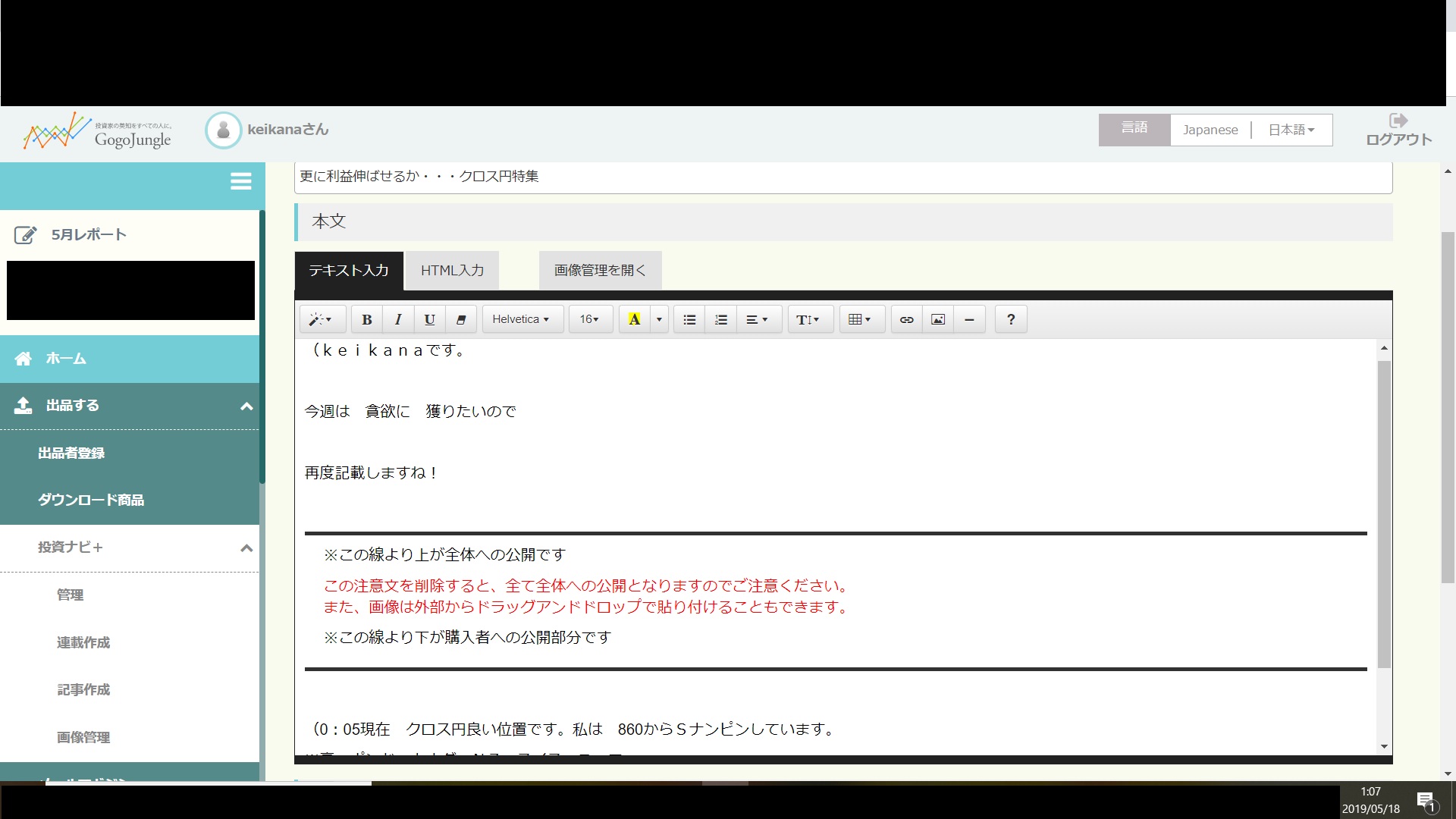Insert a link with chain icon
The image size is (1456, 819).
(906, 319)
